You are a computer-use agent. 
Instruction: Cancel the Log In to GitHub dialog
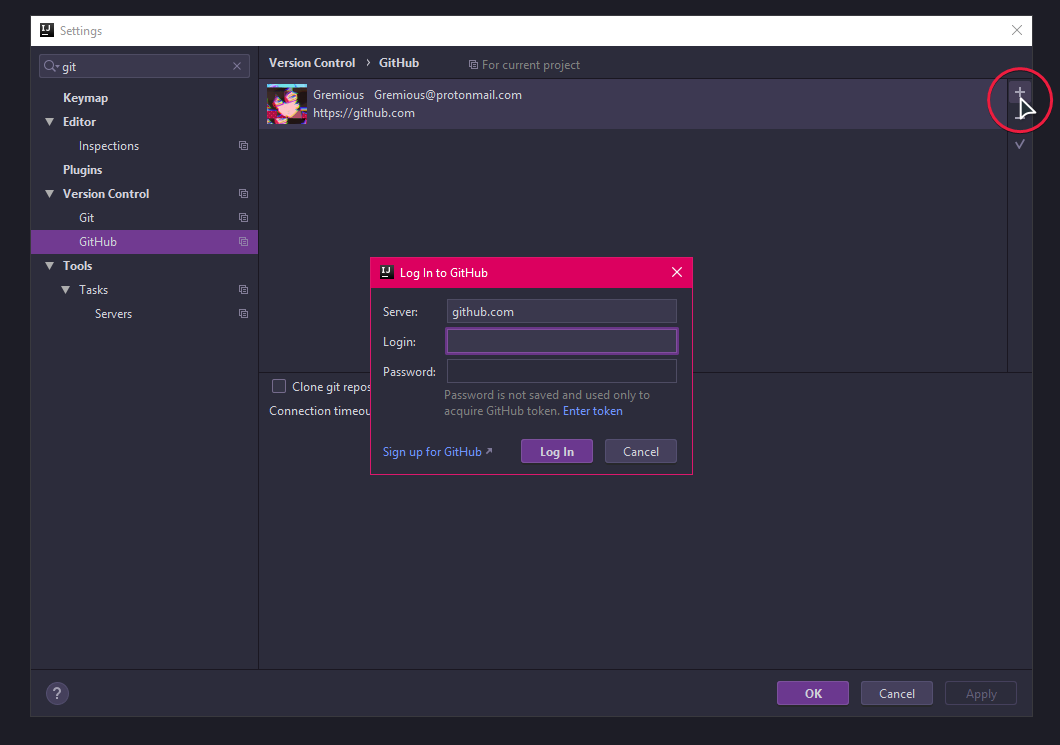[x=640, y=452]
